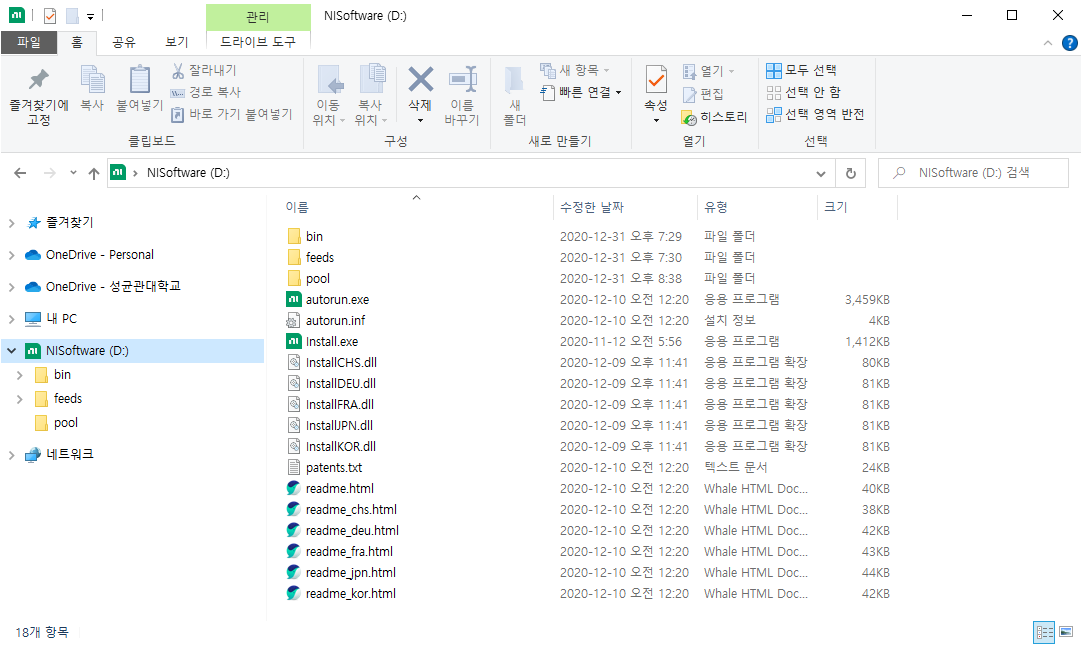
Task: Click the Delete (삭제) X icon
Action: [x=420, y=79]
